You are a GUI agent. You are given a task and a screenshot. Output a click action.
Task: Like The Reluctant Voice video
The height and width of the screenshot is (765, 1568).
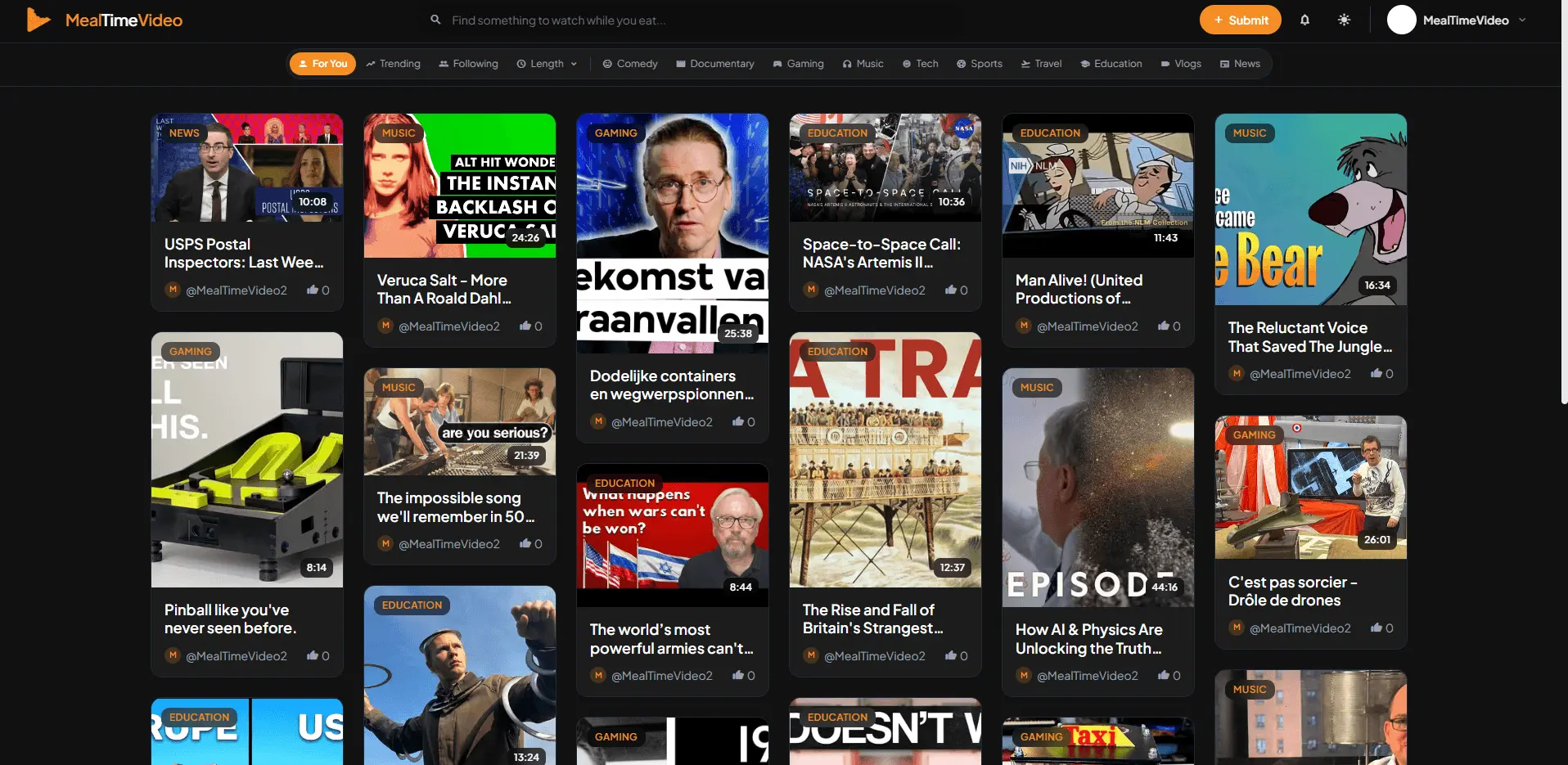coord(1381,374)
